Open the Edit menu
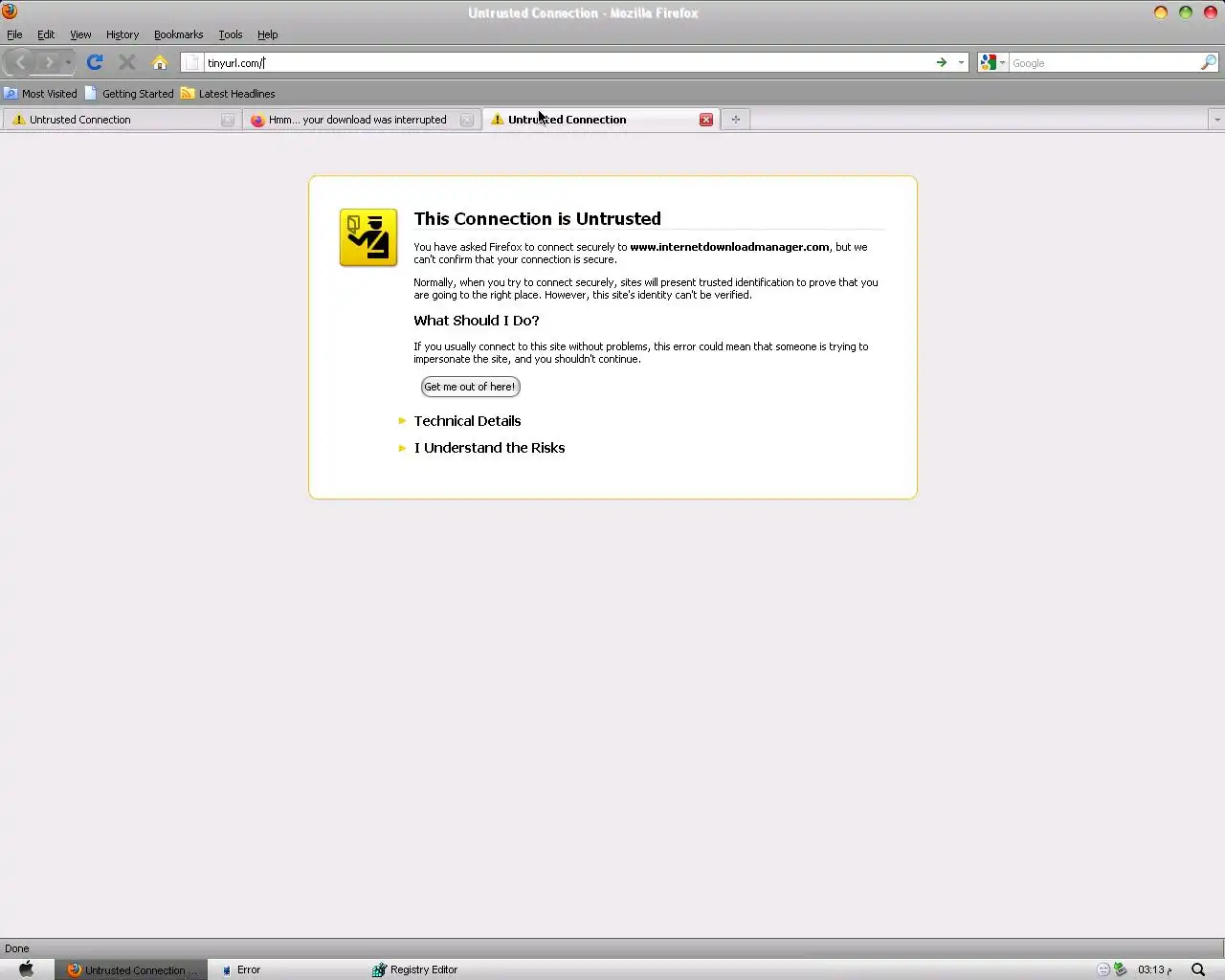Image resolution: width=1225 pixels, height=980 pixels. pyautogui.click(x=46, y=34)
